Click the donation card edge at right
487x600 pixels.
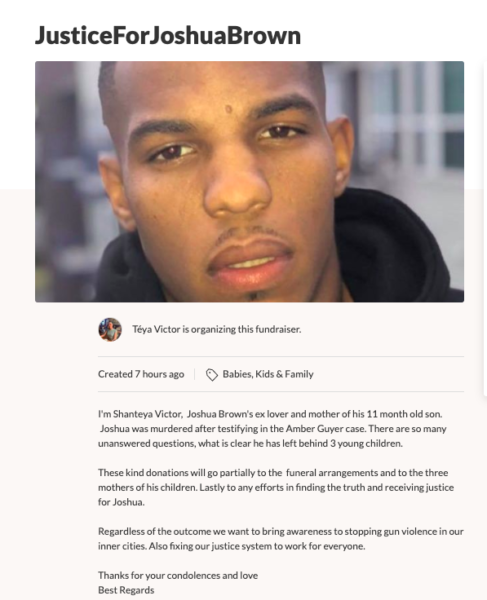pyautogui.click(x=485, y=230)
